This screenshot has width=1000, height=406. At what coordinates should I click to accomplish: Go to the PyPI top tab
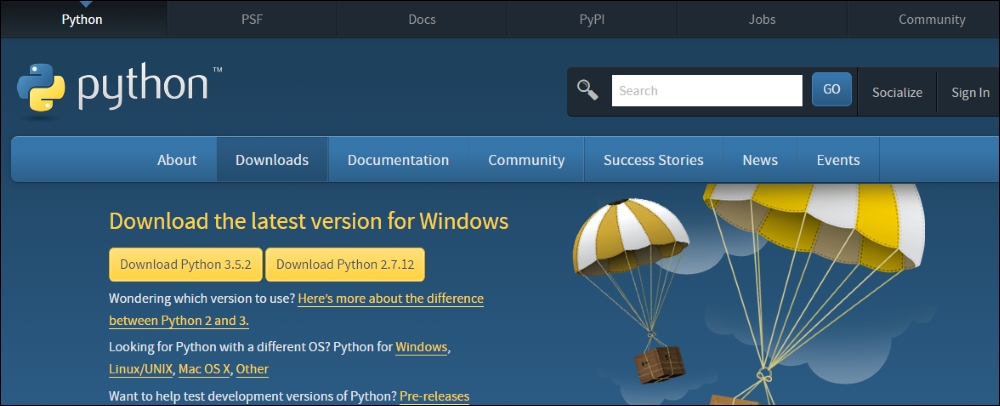click(592, 19)
